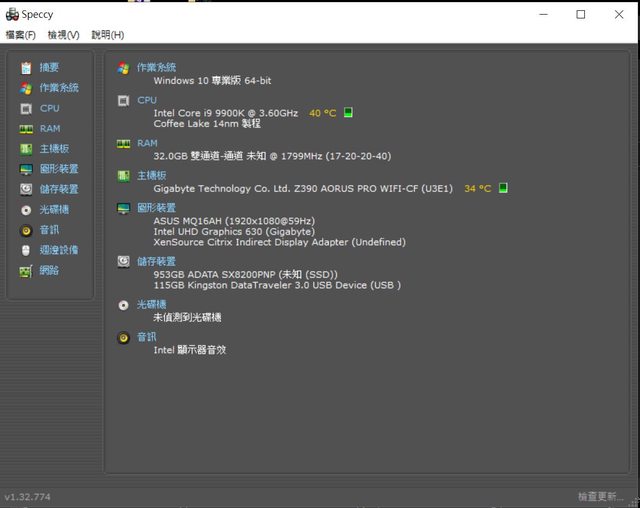Image resolution: width=640 pixels, height=508 pixels.
Task: Click the RAM module icon in sidebar
Action: 26,129
